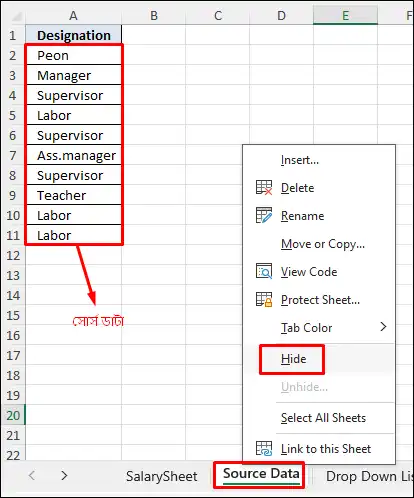Click the Delete sheet icon

[x=264, y=188]
